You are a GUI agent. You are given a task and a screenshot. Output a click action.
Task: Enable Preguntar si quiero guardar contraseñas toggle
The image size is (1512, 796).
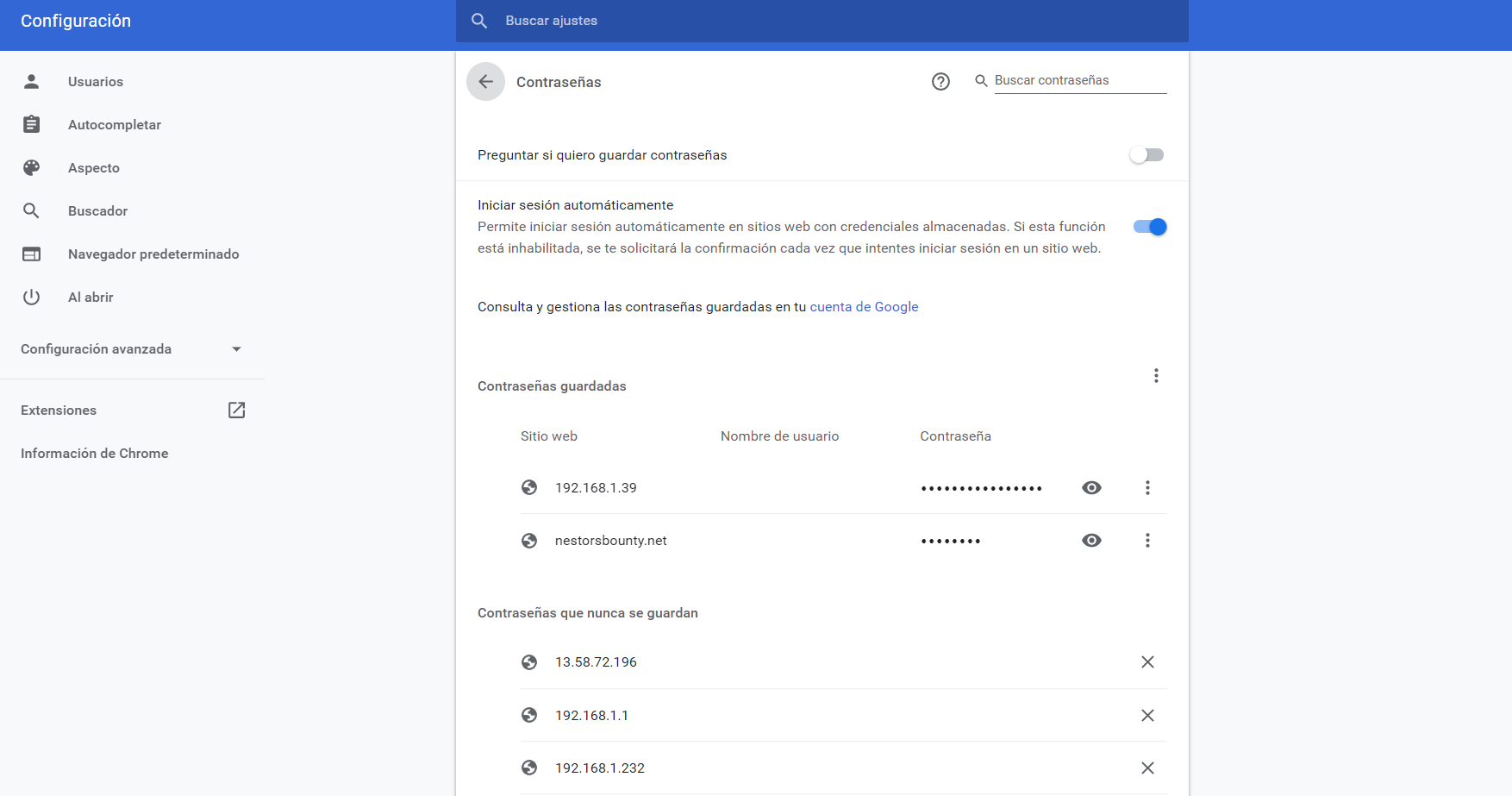click(1147, 155)
